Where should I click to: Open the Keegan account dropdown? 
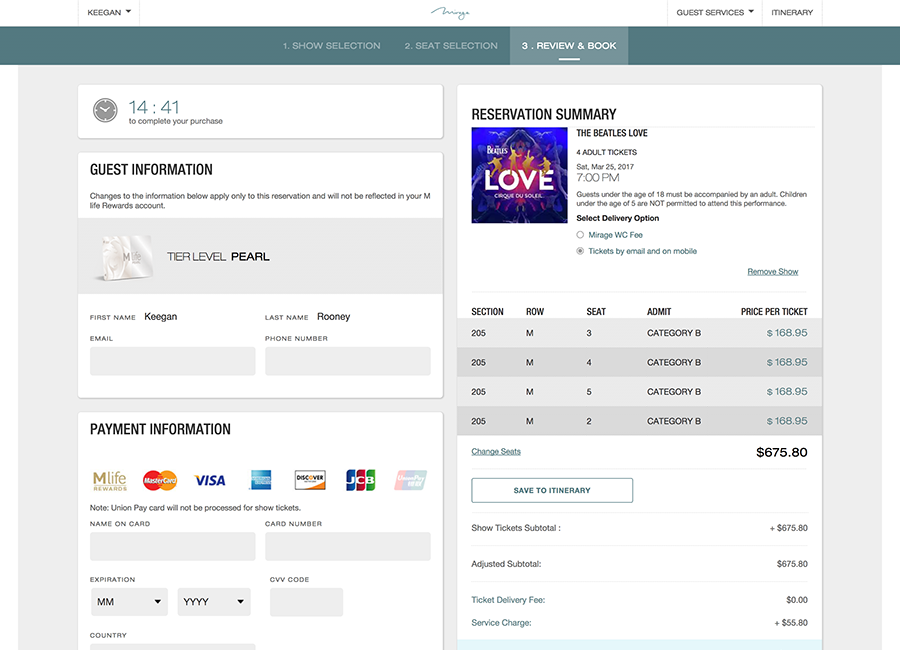(x=109, y=12)
